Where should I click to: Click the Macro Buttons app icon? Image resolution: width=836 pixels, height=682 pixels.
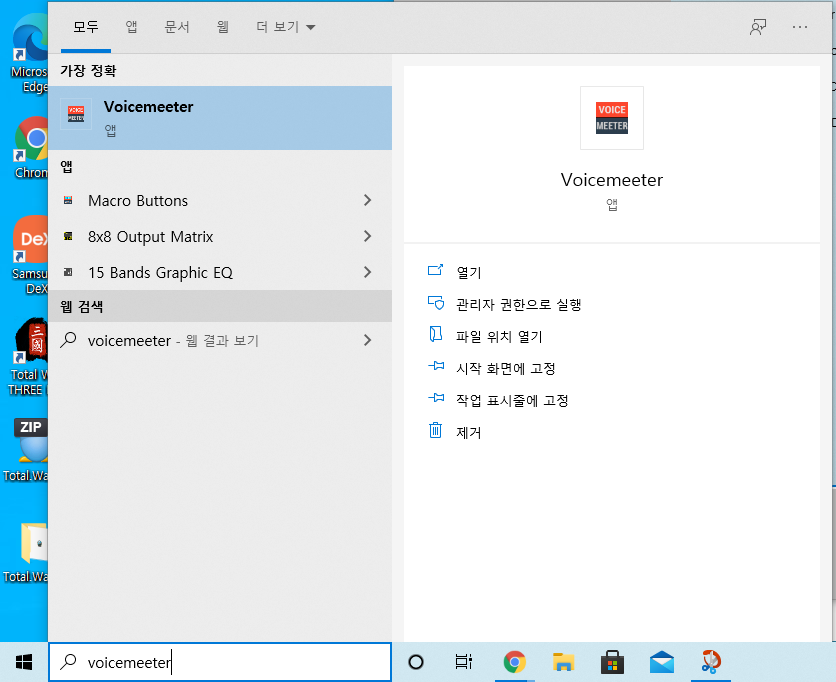pos(68,200)
